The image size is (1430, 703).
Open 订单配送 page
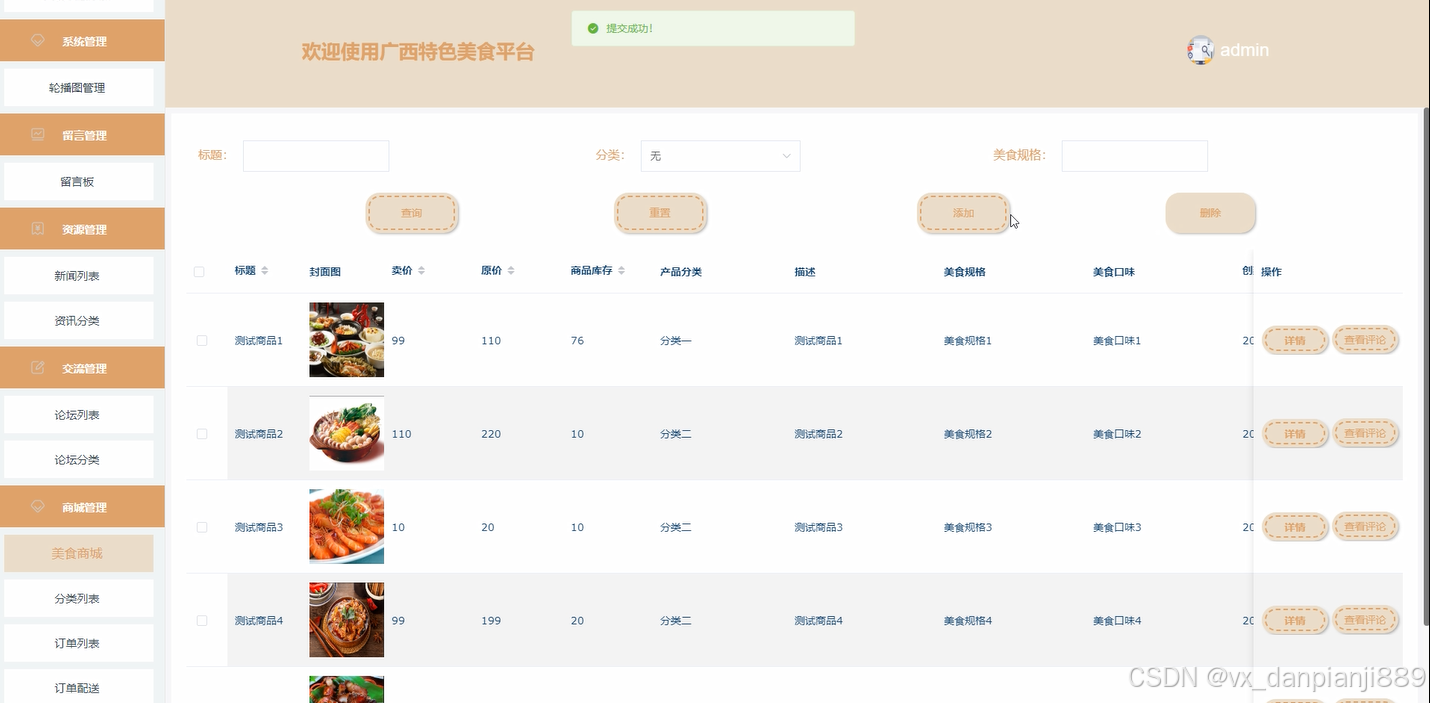point(78,688)
